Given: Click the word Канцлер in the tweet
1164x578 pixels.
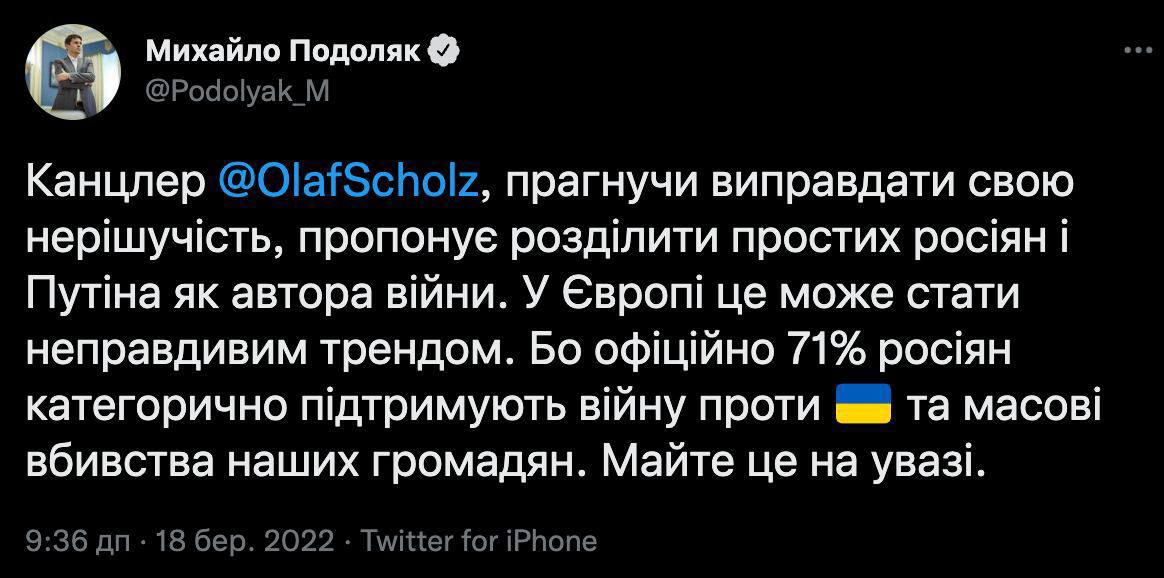Looking at the screenshot, I should (x=113, y=183).
